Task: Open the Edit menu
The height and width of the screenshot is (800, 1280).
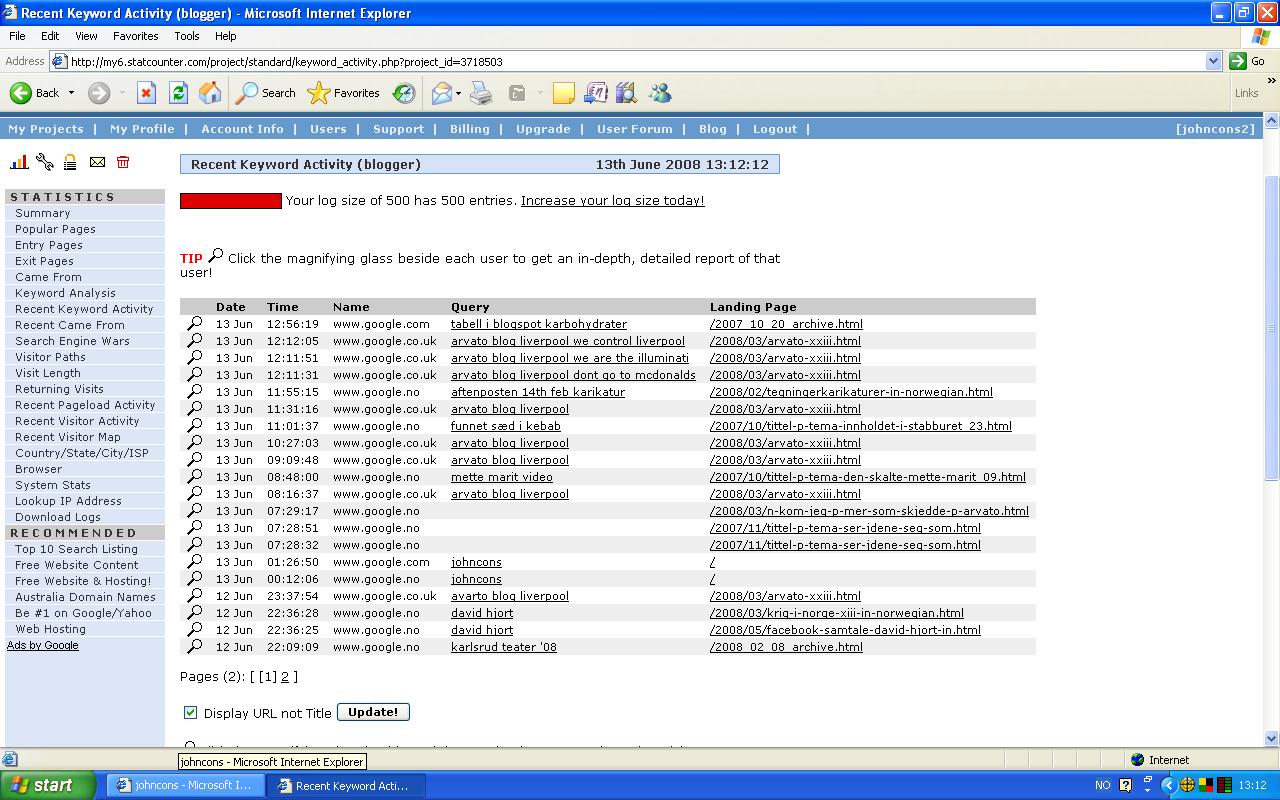Action: pyautogui.click(x=50, y=36)
